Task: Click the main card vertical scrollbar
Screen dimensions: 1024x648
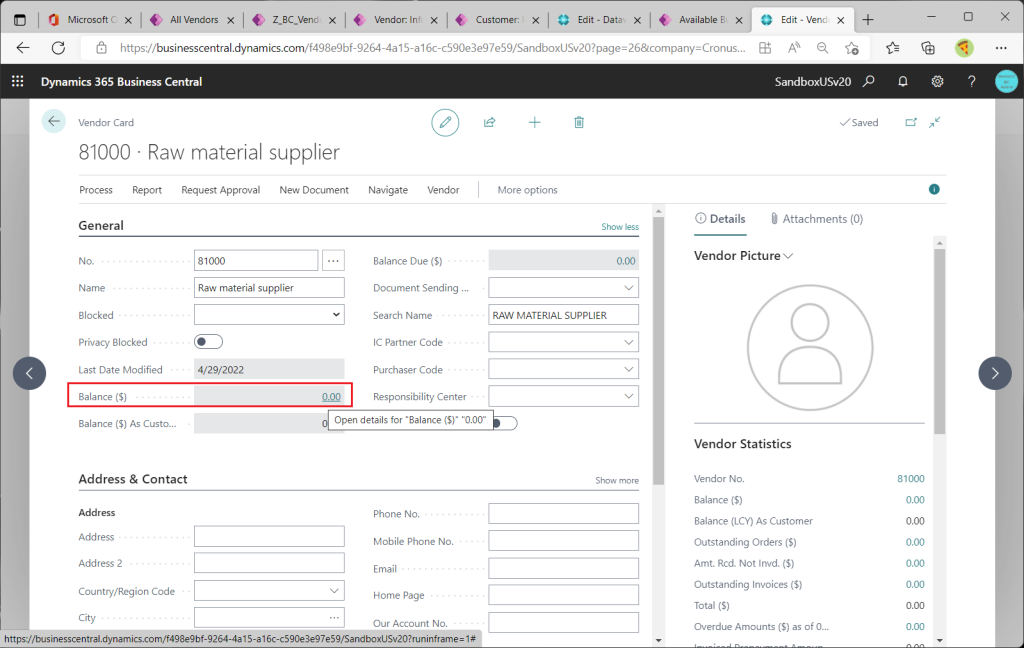Action: pos(658,351)
